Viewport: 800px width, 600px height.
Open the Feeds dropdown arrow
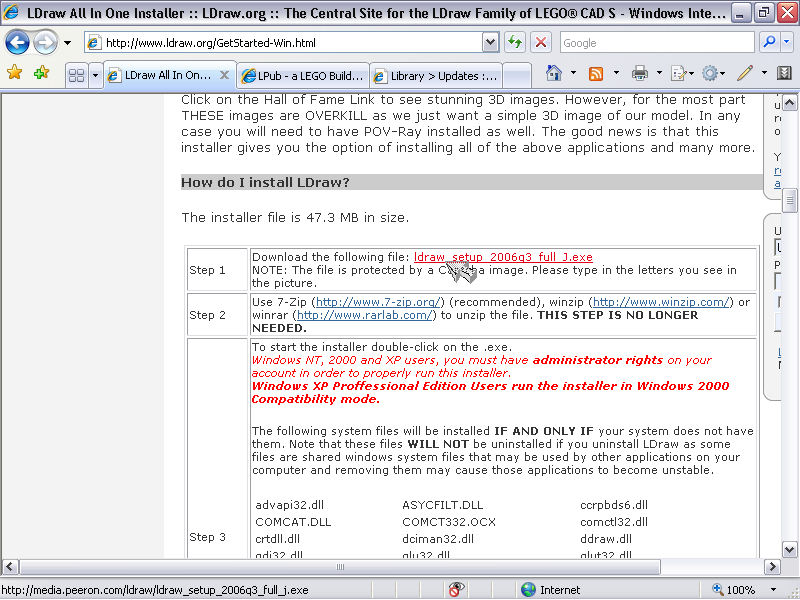pos(616,73)
